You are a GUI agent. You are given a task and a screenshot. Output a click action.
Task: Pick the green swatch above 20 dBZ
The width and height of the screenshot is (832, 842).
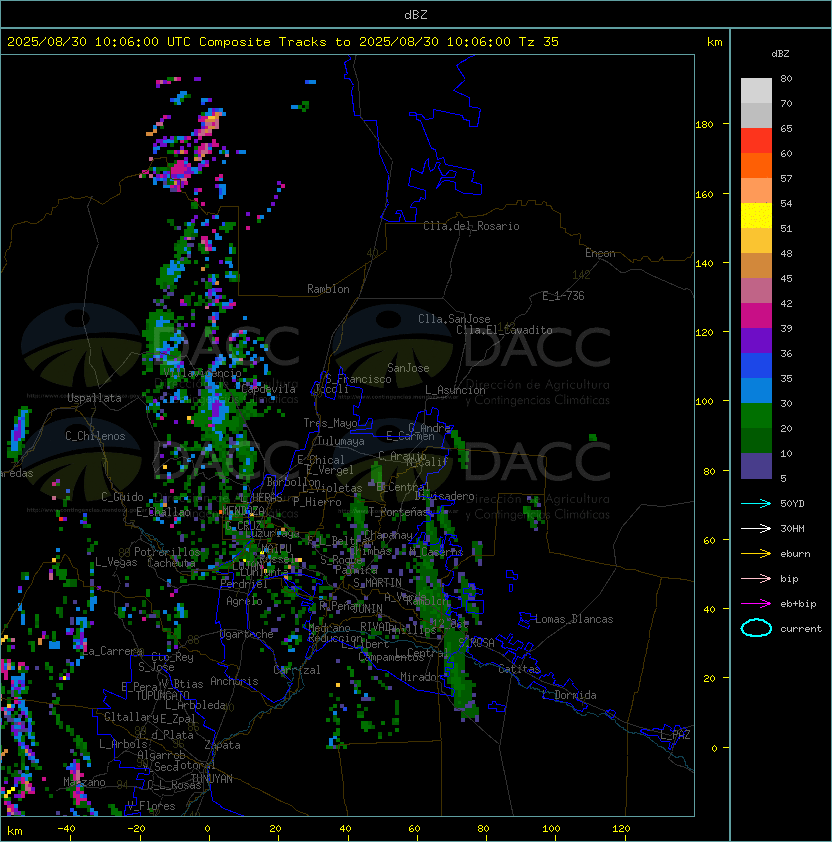[756, 415]
